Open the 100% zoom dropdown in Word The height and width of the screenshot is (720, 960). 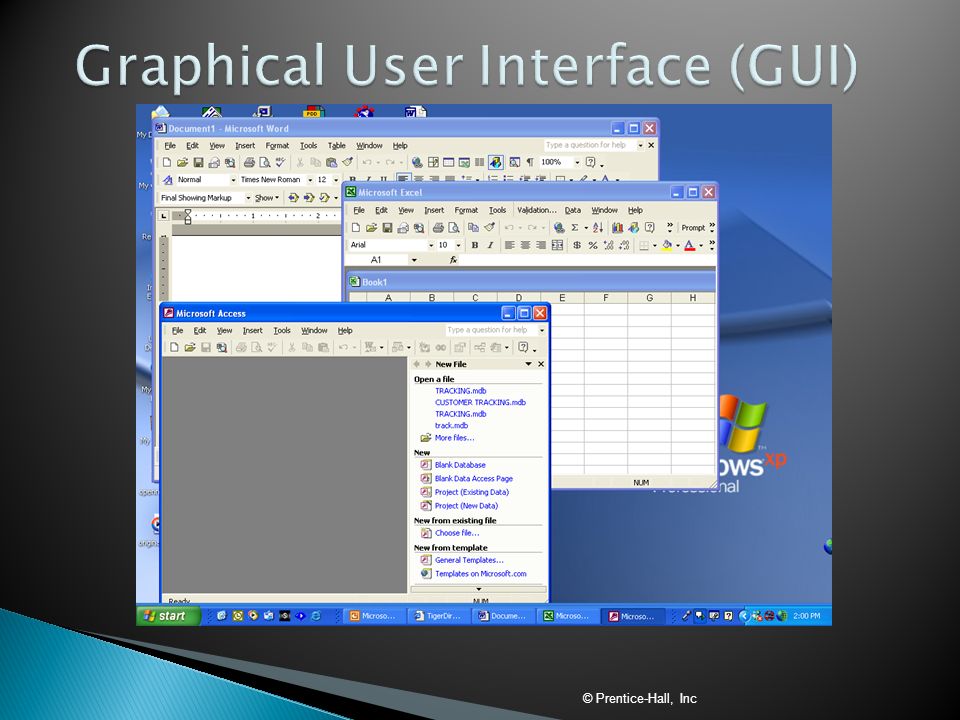point(577,162)
